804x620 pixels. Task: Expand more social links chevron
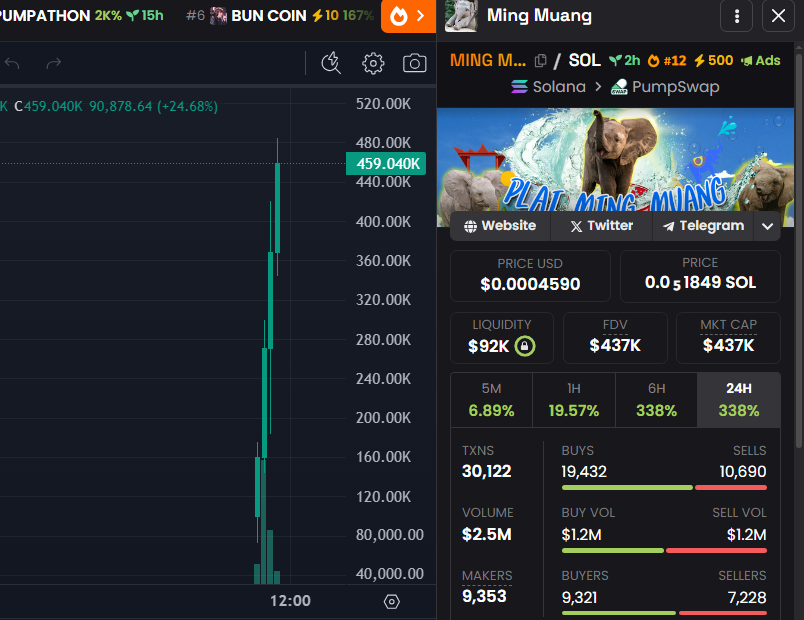(x=767, y=226)
